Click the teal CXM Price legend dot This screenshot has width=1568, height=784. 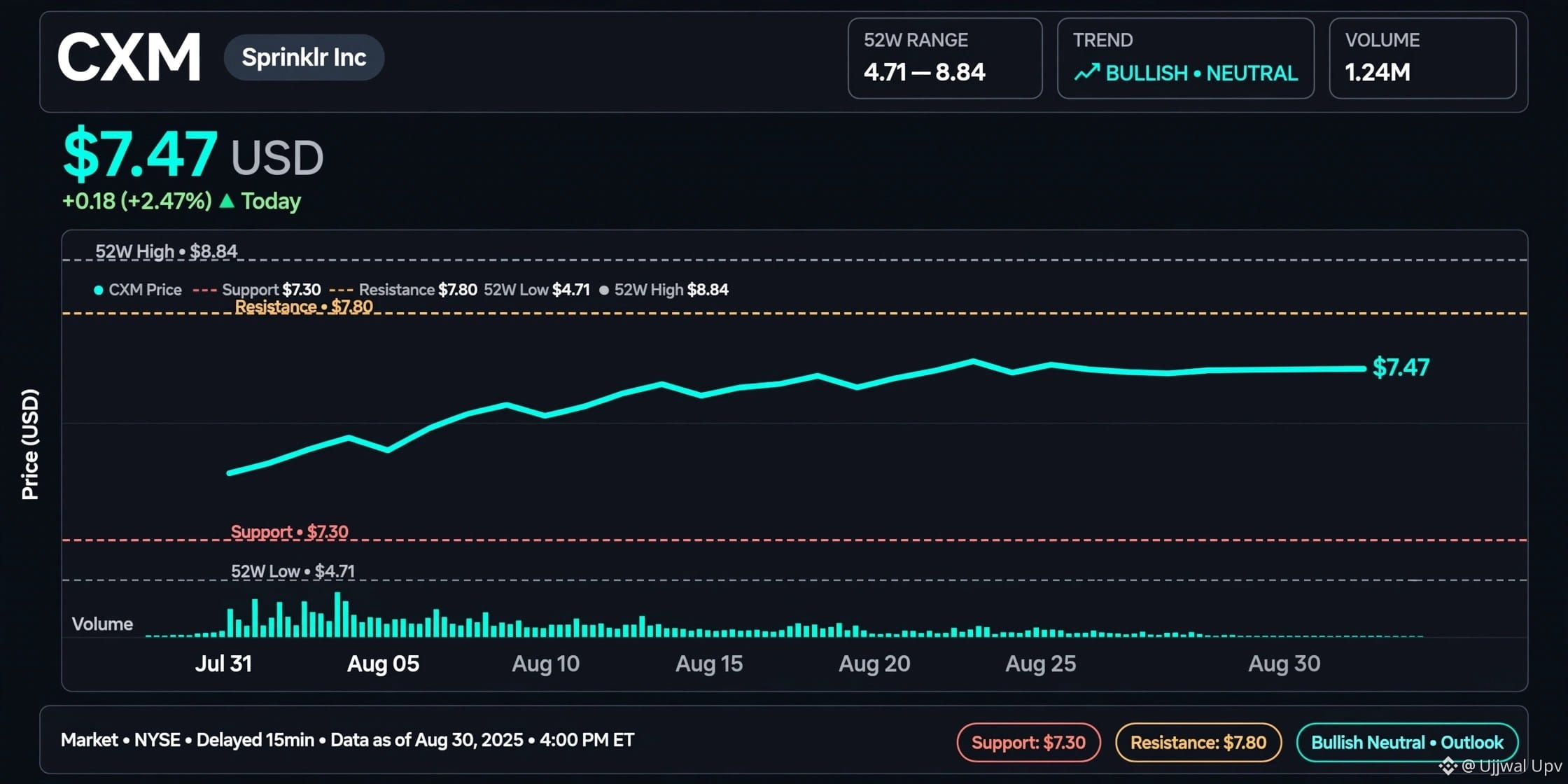pyautogui.click(x=99, y=290)
